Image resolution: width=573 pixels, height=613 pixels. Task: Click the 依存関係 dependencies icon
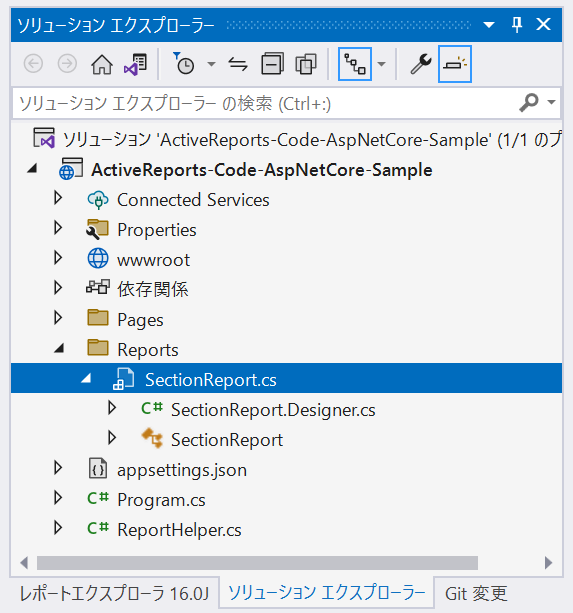(x=98, y=287)
